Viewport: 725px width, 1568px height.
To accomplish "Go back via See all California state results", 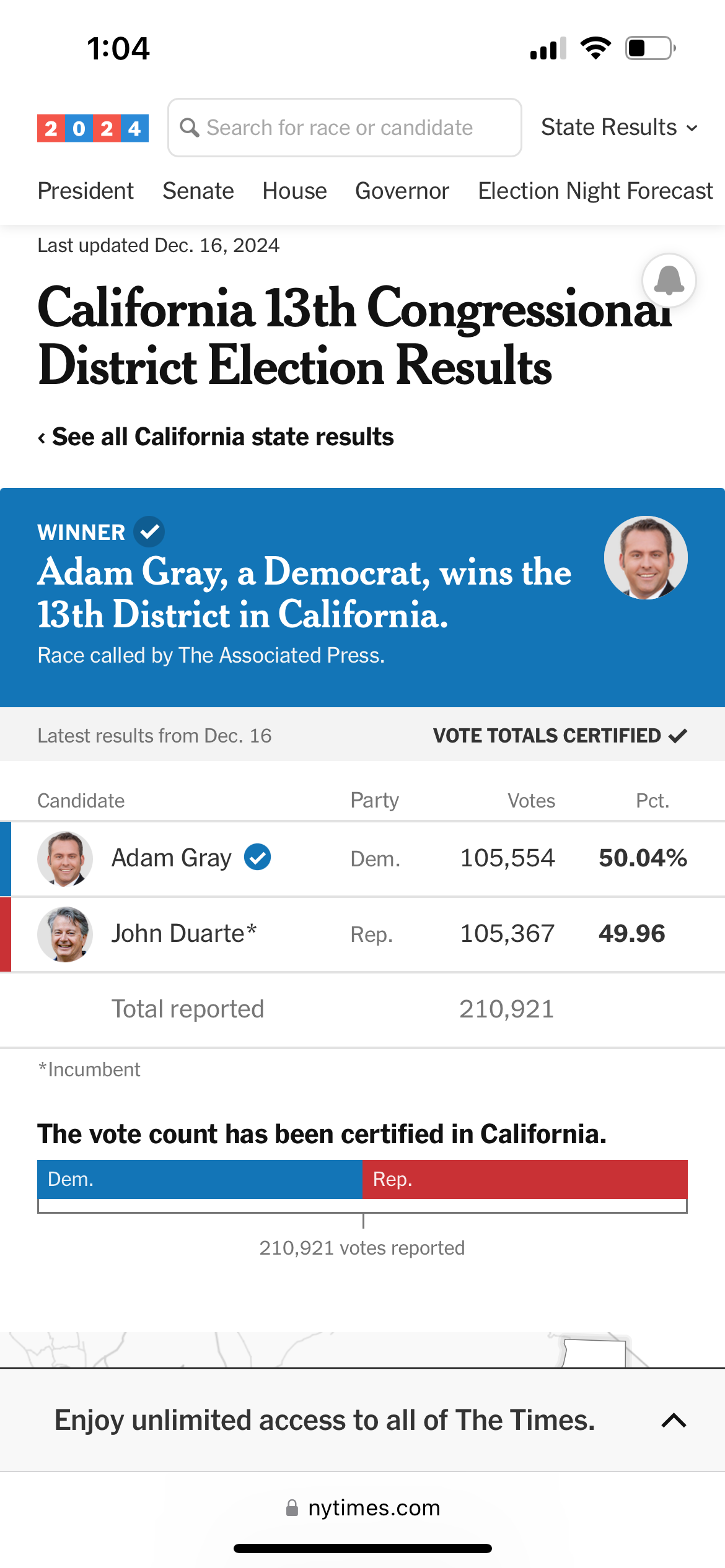I will point(216,437).
